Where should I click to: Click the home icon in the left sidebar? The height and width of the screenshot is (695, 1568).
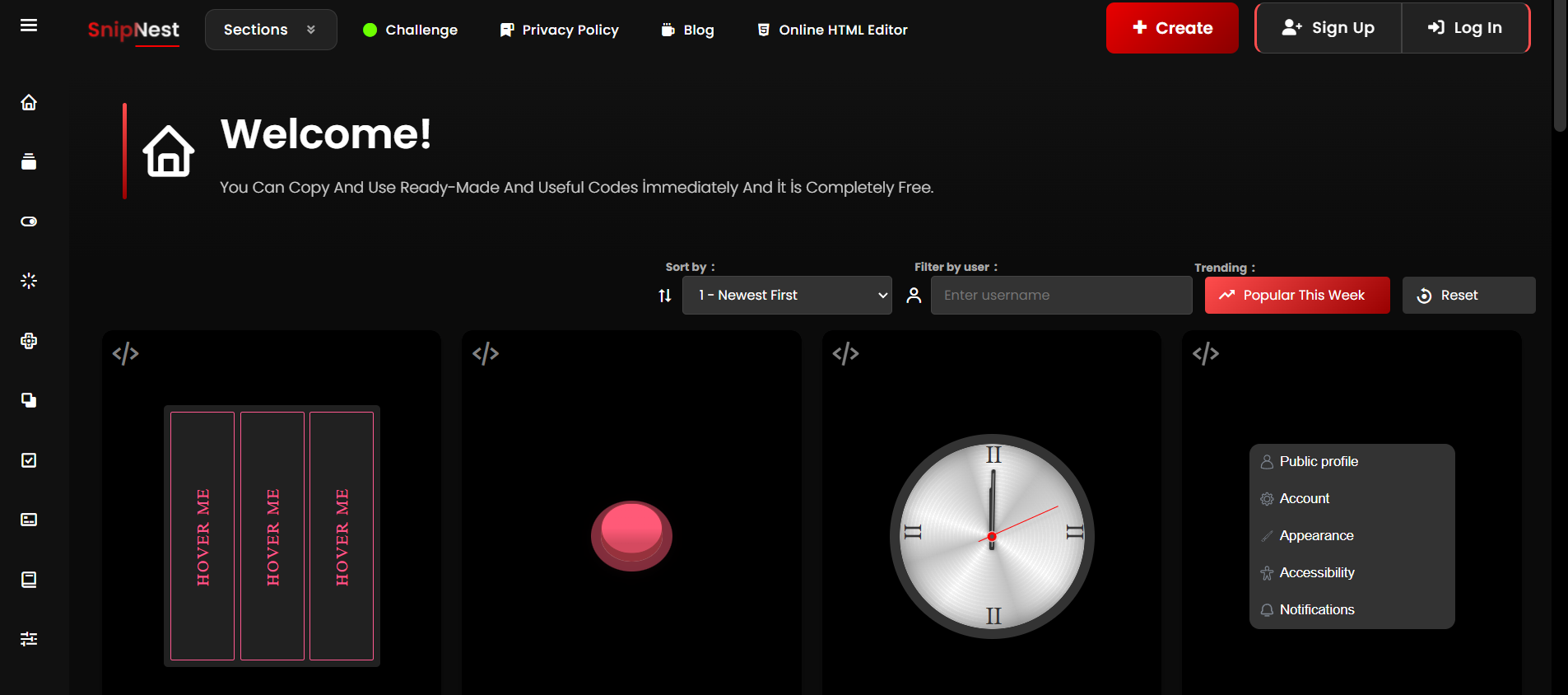click(x=29, y=102)
